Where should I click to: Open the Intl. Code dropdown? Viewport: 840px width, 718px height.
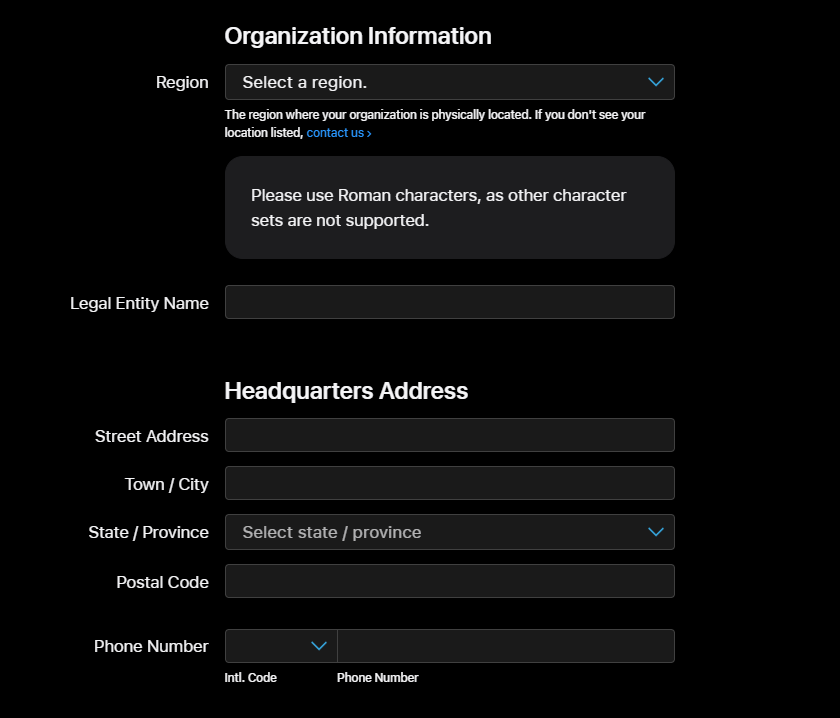pyautogui.click(x=281, y=646)
